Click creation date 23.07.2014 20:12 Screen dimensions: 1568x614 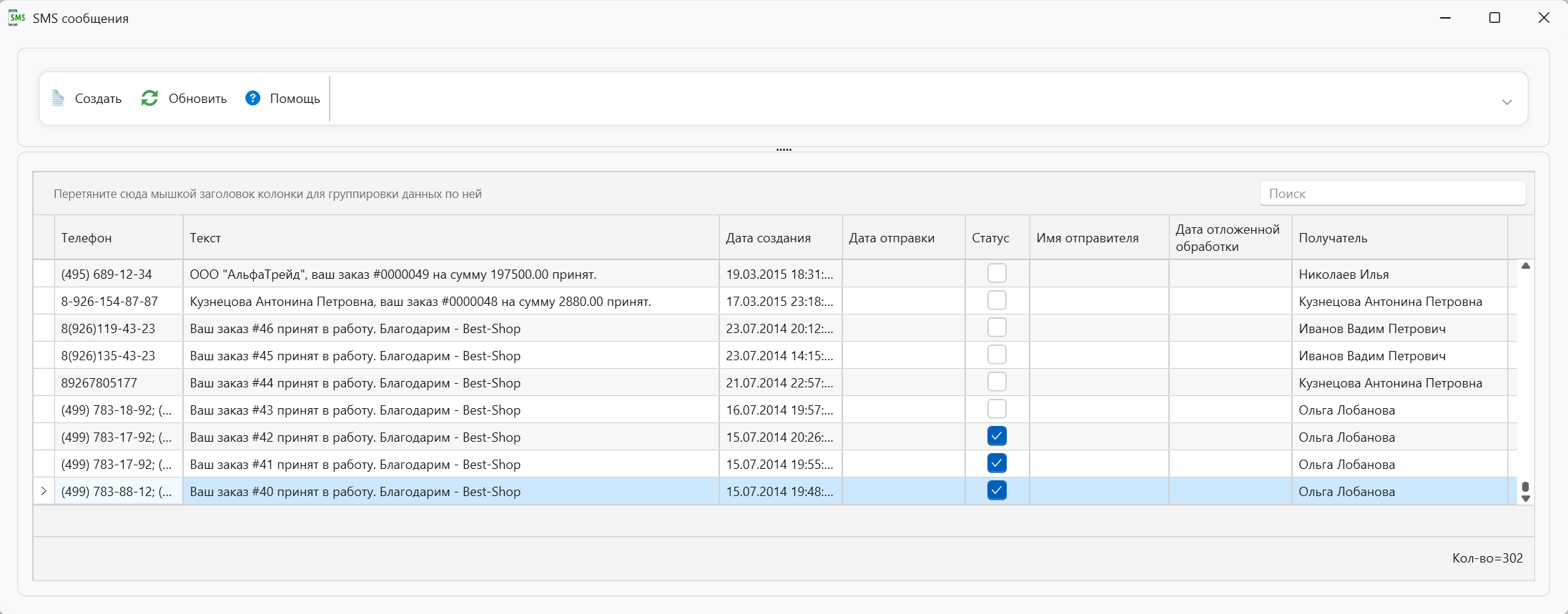781,328
